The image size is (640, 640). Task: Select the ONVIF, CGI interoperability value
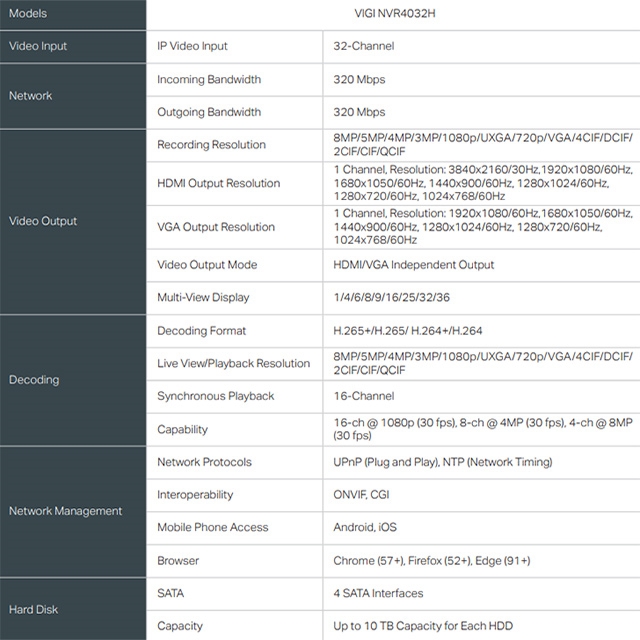pos(361,495)
